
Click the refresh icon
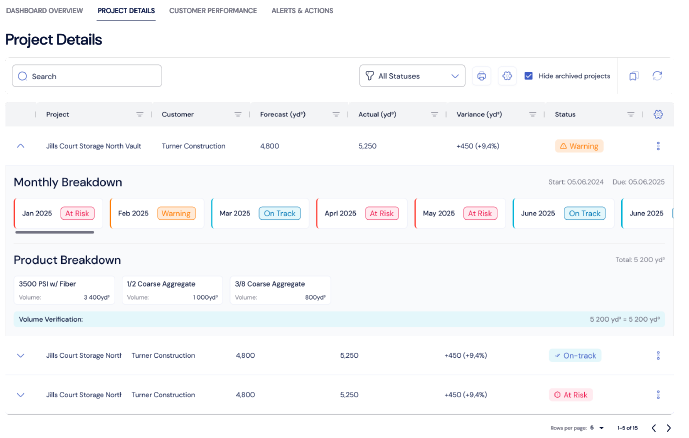point(657,76)
